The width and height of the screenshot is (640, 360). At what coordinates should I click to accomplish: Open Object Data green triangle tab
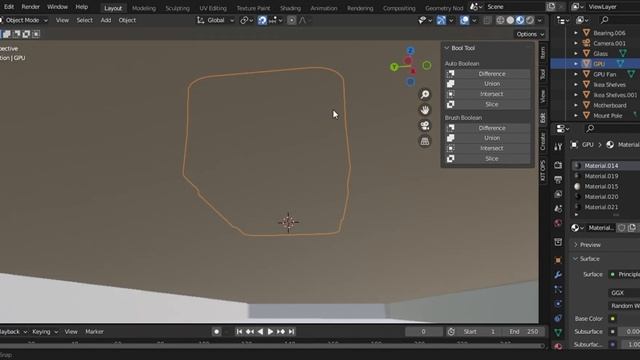point(558,333)
